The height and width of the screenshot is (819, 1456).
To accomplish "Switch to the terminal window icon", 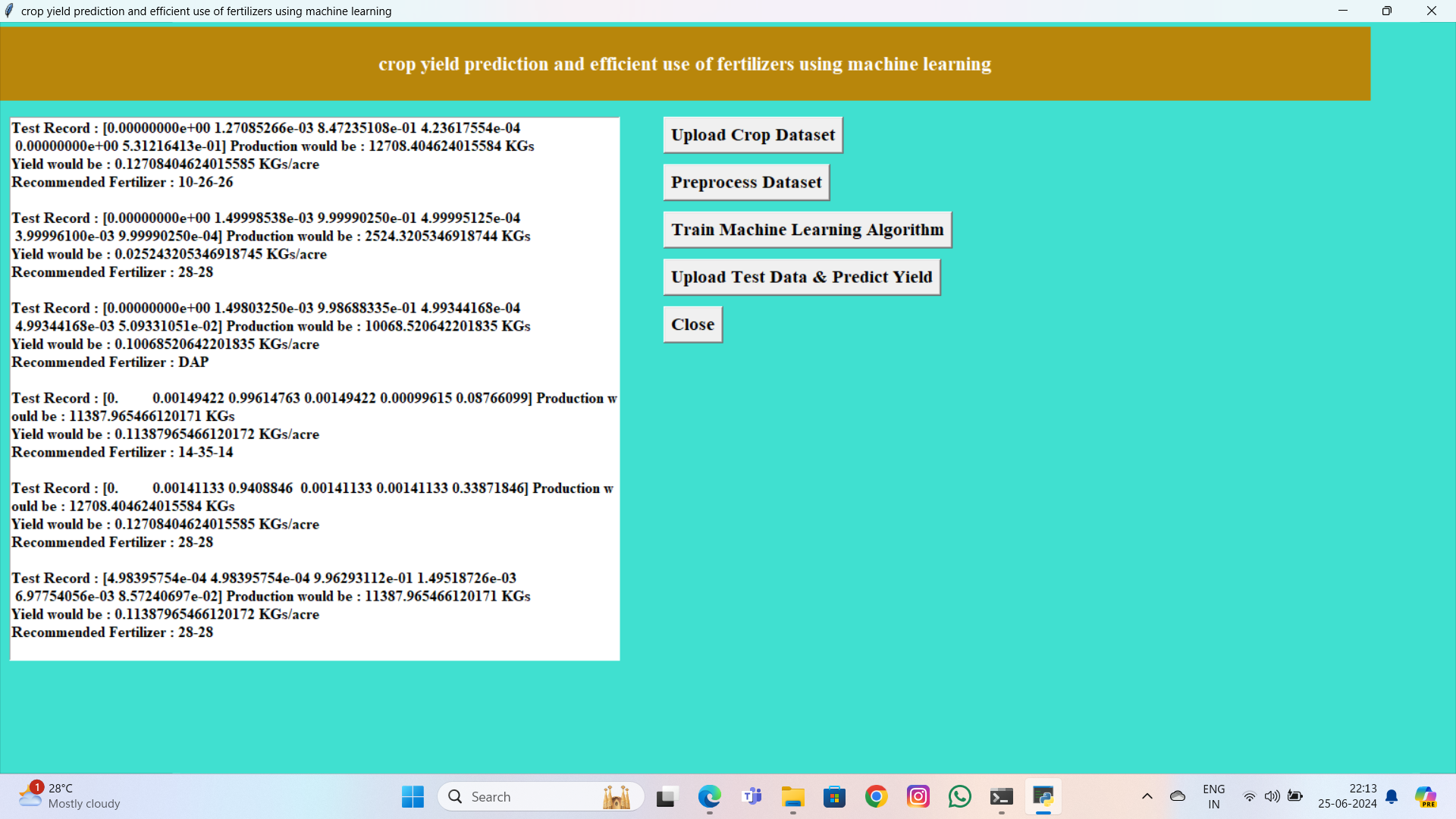I will [1001, 797].
